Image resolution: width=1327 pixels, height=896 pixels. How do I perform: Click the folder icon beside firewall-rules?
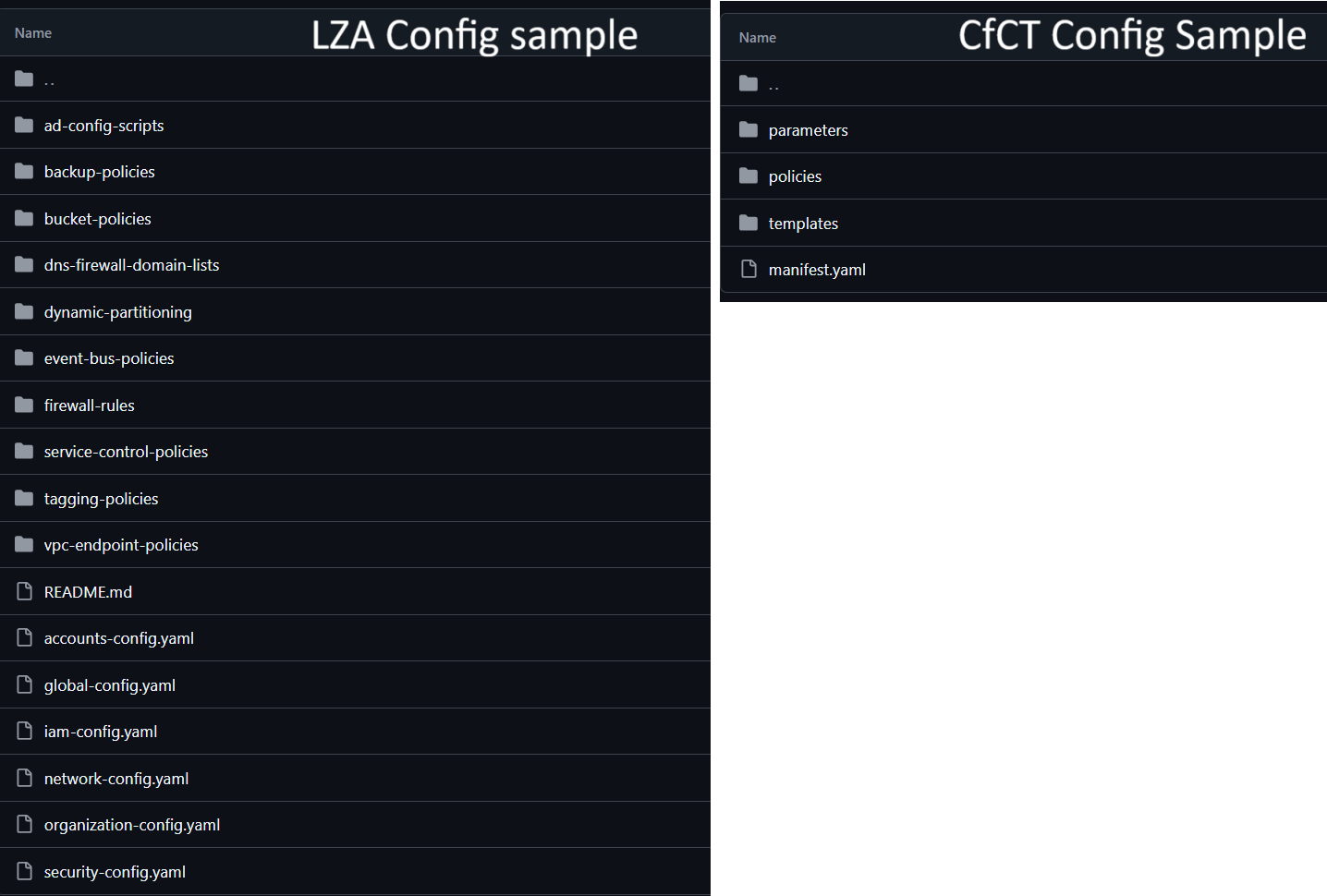[x=24, y=405]
